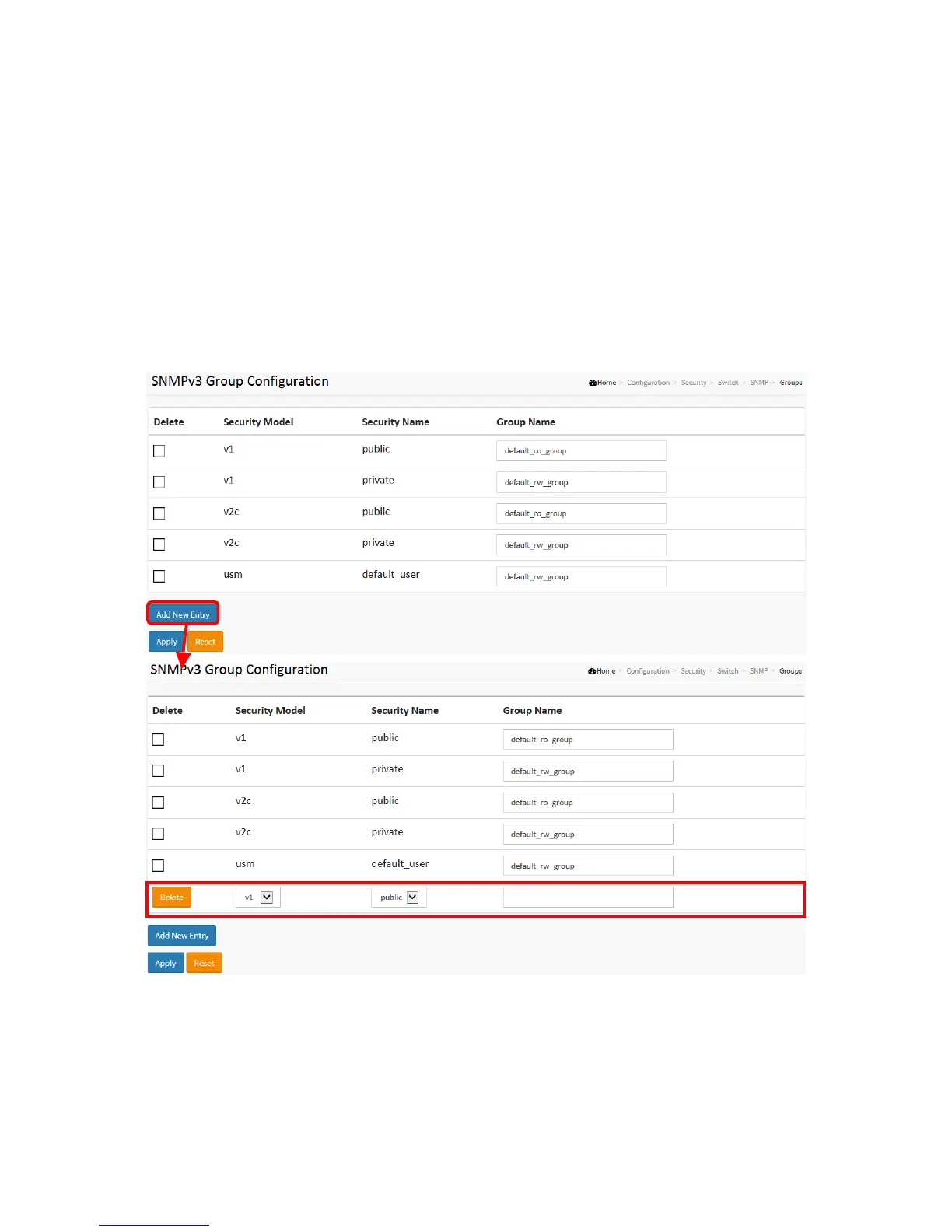952x1232 pixels.
Task: Click default_user text in lower table
Action: [401, 863]
